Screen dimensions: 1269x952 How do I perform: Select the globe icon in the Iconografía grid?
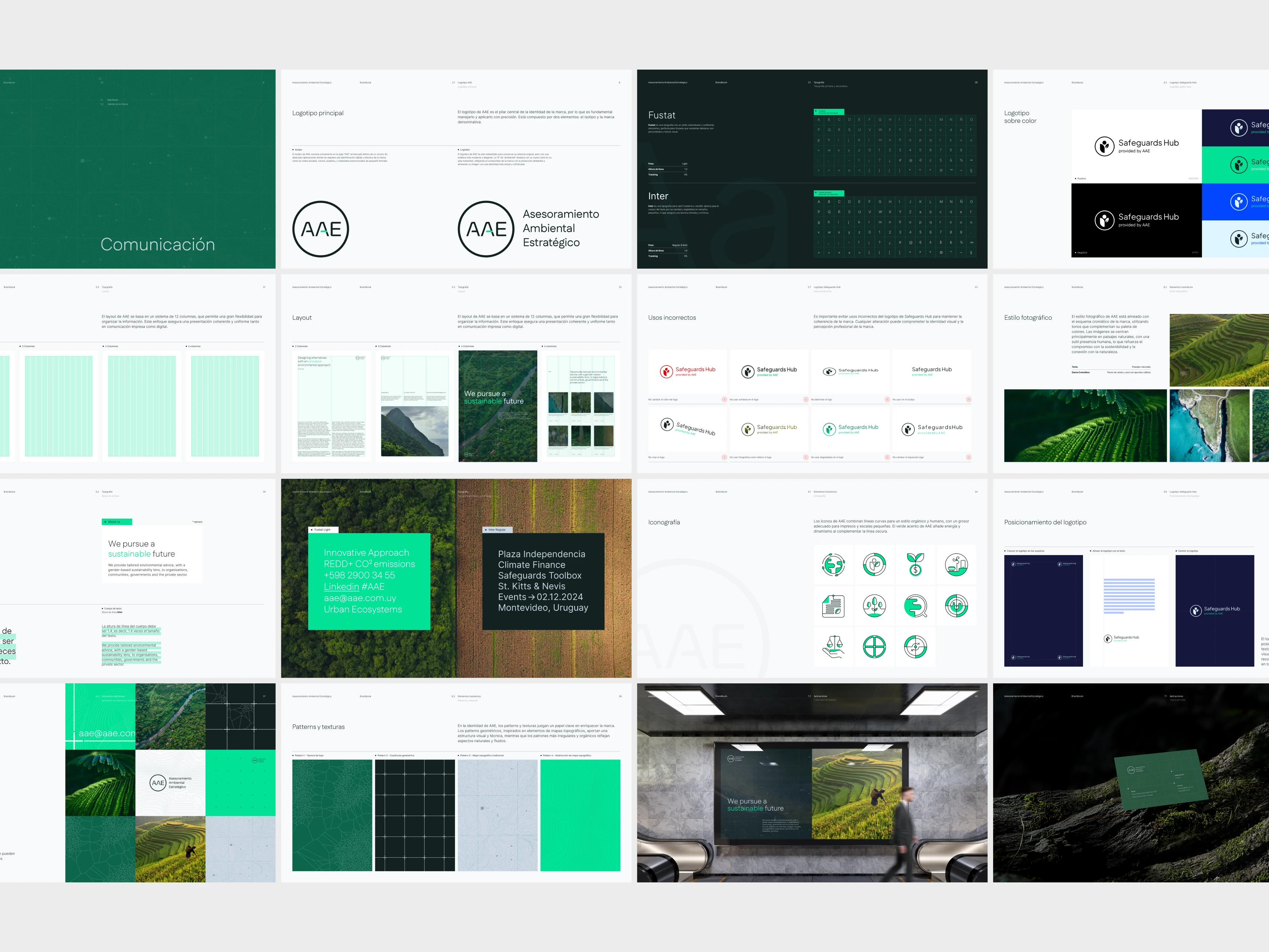tap(834, 565)
